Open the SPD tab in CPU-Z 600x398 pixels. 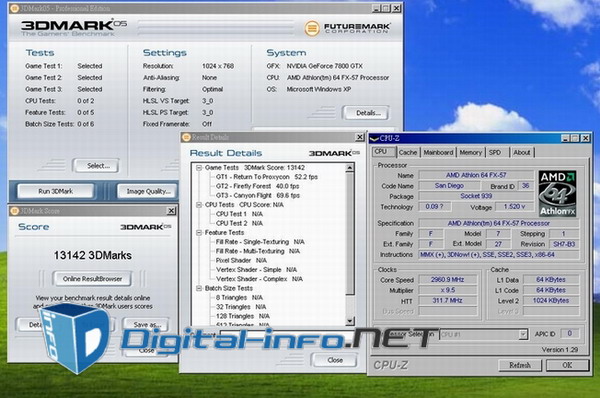pos(495,152)
